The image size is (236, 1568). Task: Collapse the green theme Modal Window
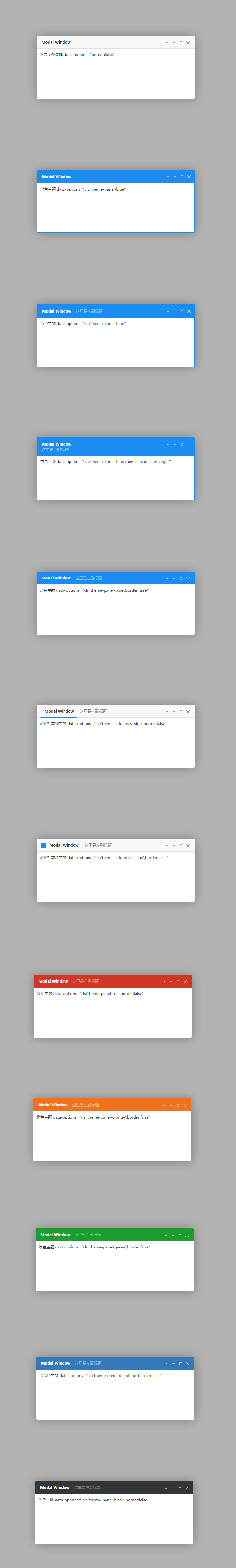166,1235
